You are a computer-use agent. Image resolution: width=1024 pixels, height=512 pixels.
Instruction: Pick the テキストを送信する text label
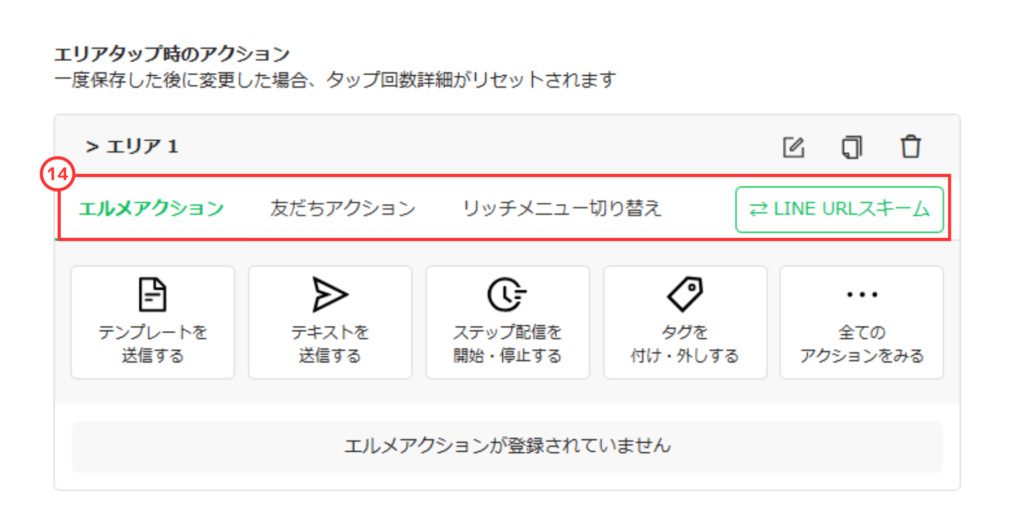[330, 344]
